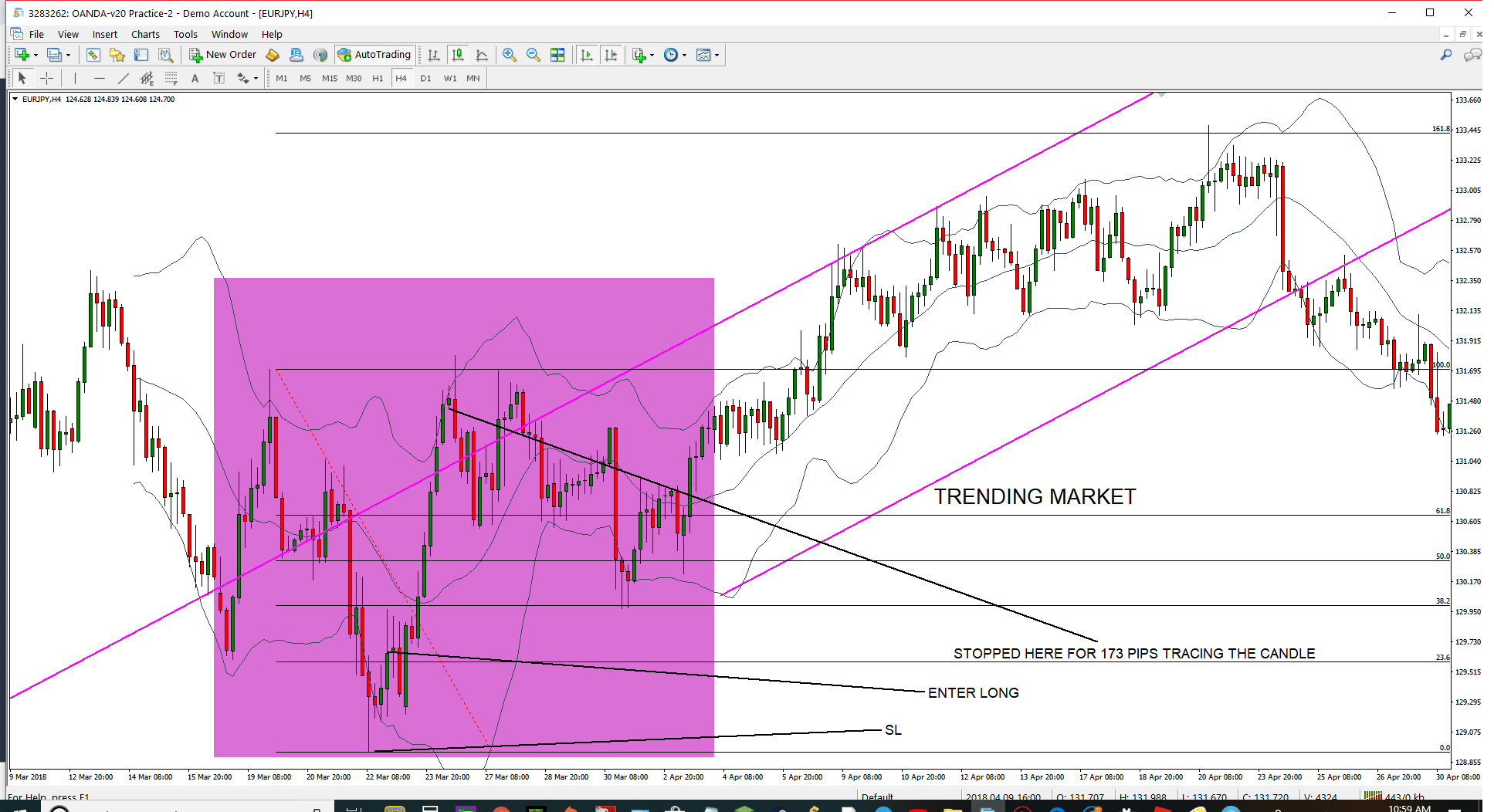This screenshot has height=812, width=1494.
Task: Expand the EURJPY,H4 chart title triangle
Action: (x=15, y=99)
